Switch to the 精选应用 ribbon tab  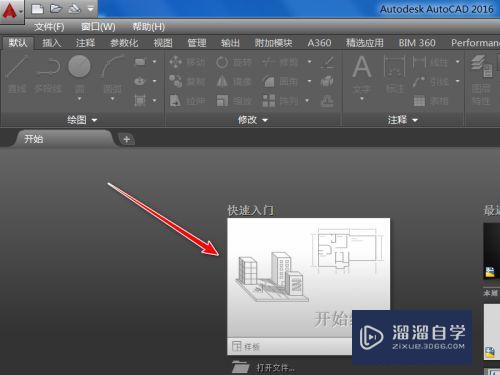point(364,43)
